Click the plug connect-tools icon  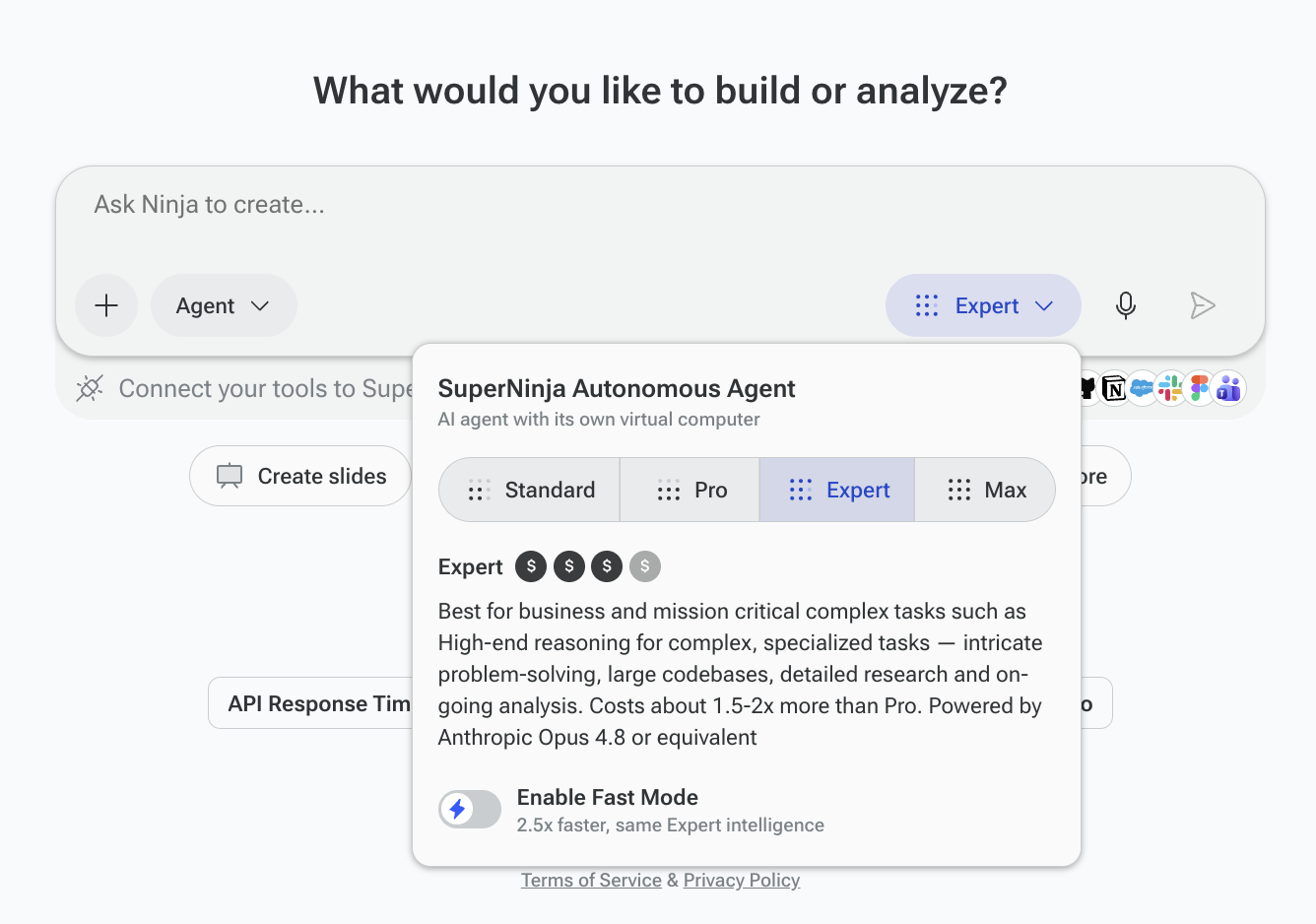tap(90, 388)
